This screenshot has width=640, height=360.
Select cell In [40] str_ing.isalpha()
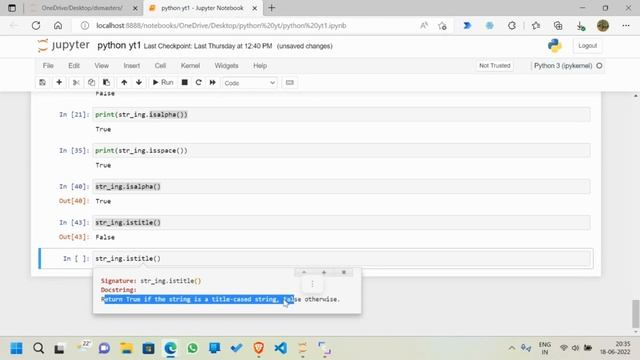click(x=341, y=187)
